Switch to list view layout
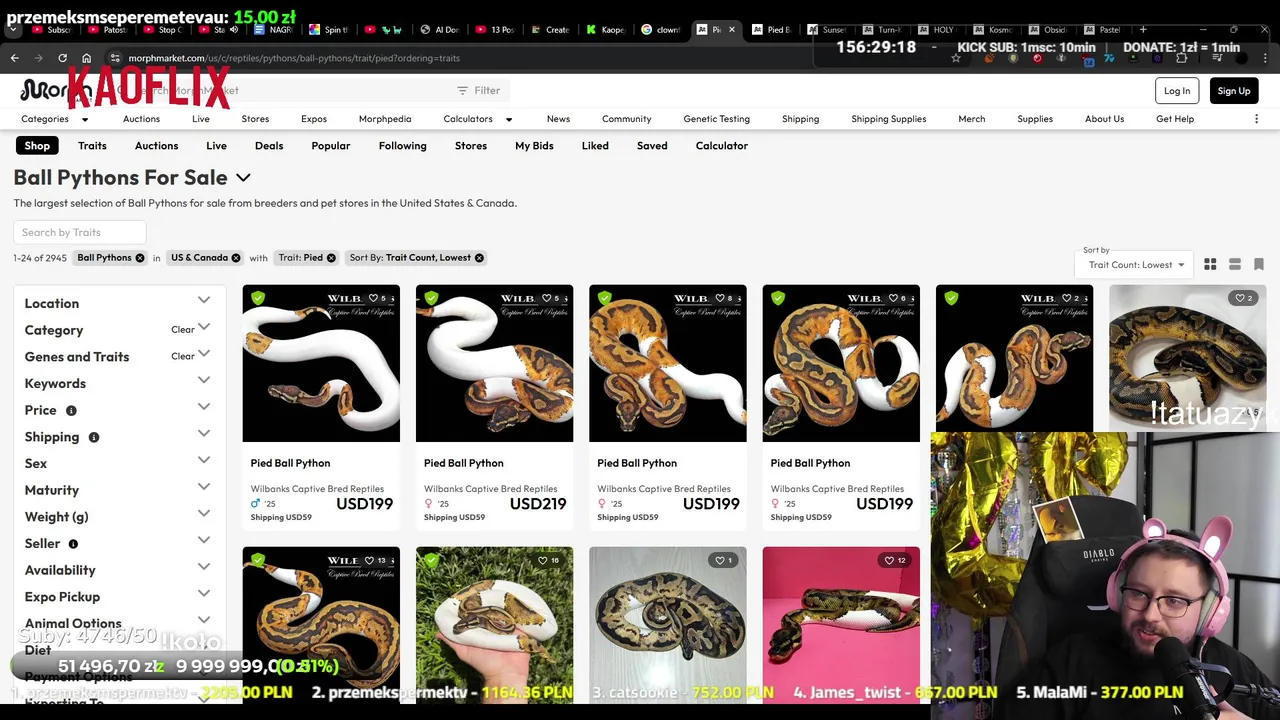Viewport: 1280px width, 720px height. point(1235,264)
